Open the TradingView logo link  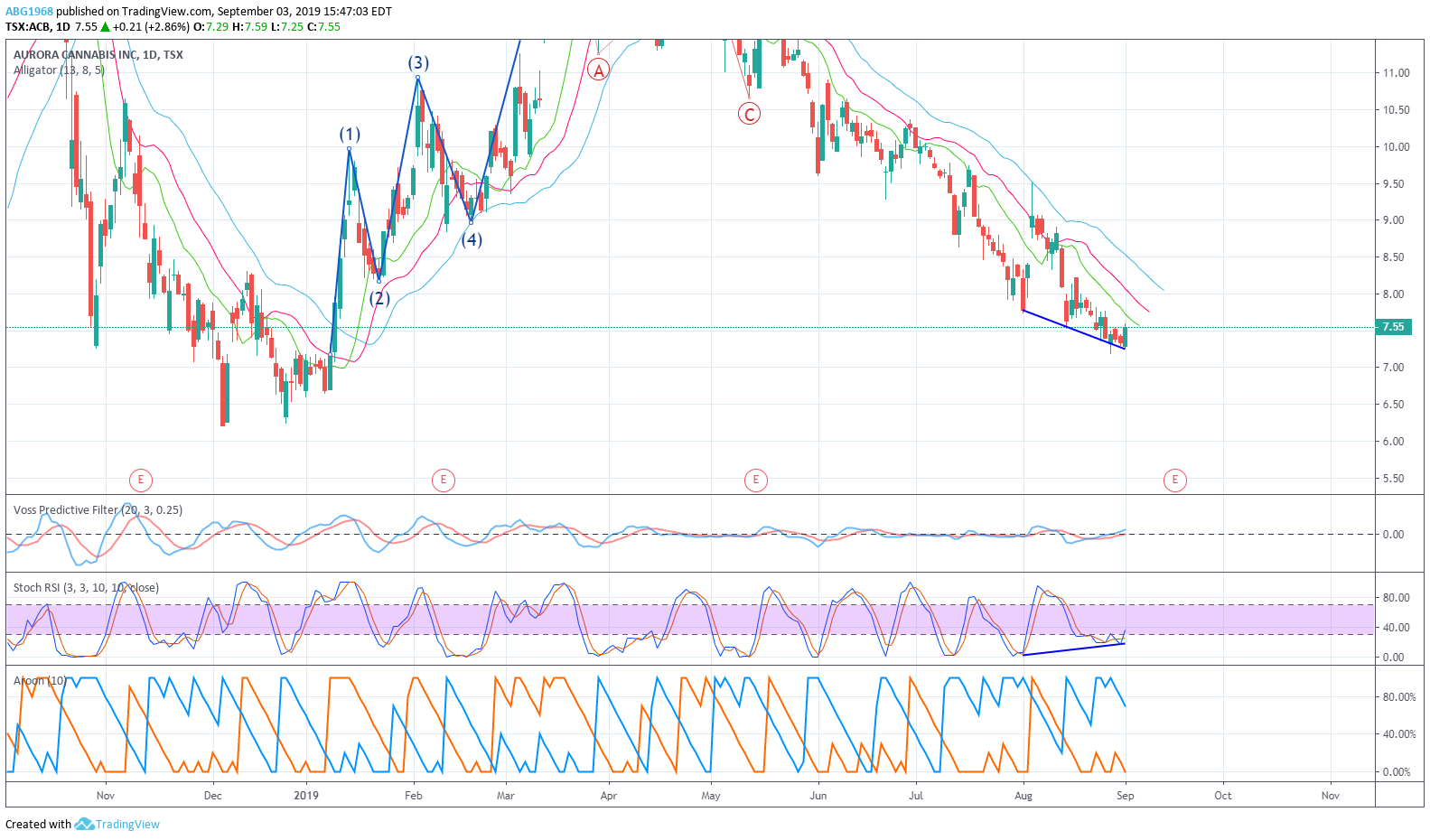(117, 824)
